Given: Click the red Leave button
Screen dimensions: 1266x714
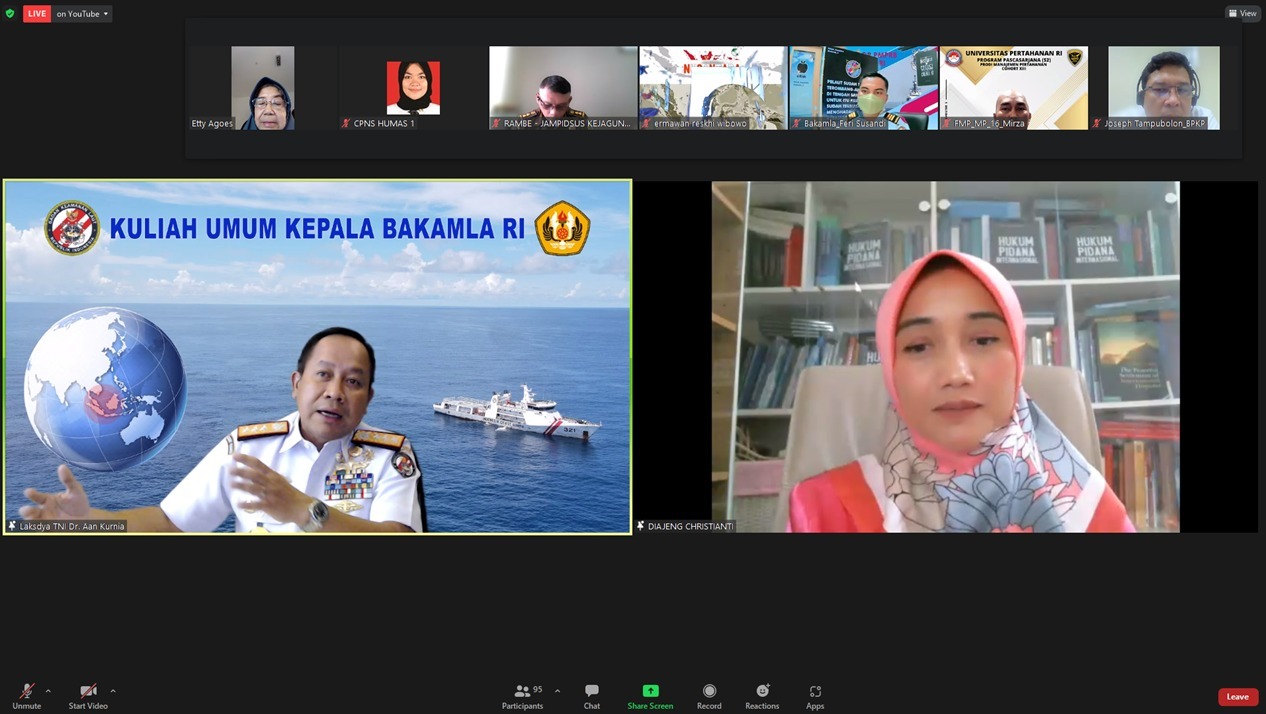Looking at the screenshot, I should point(1238,697).
